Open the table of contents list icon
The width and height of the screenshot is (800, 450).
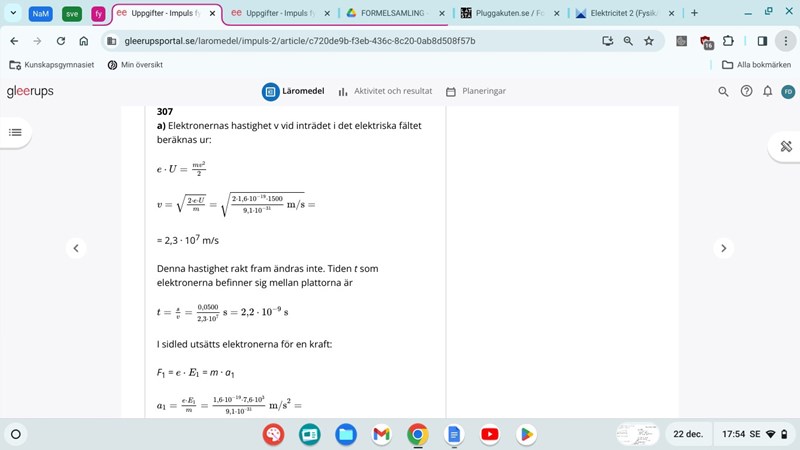tap(15, 132)
